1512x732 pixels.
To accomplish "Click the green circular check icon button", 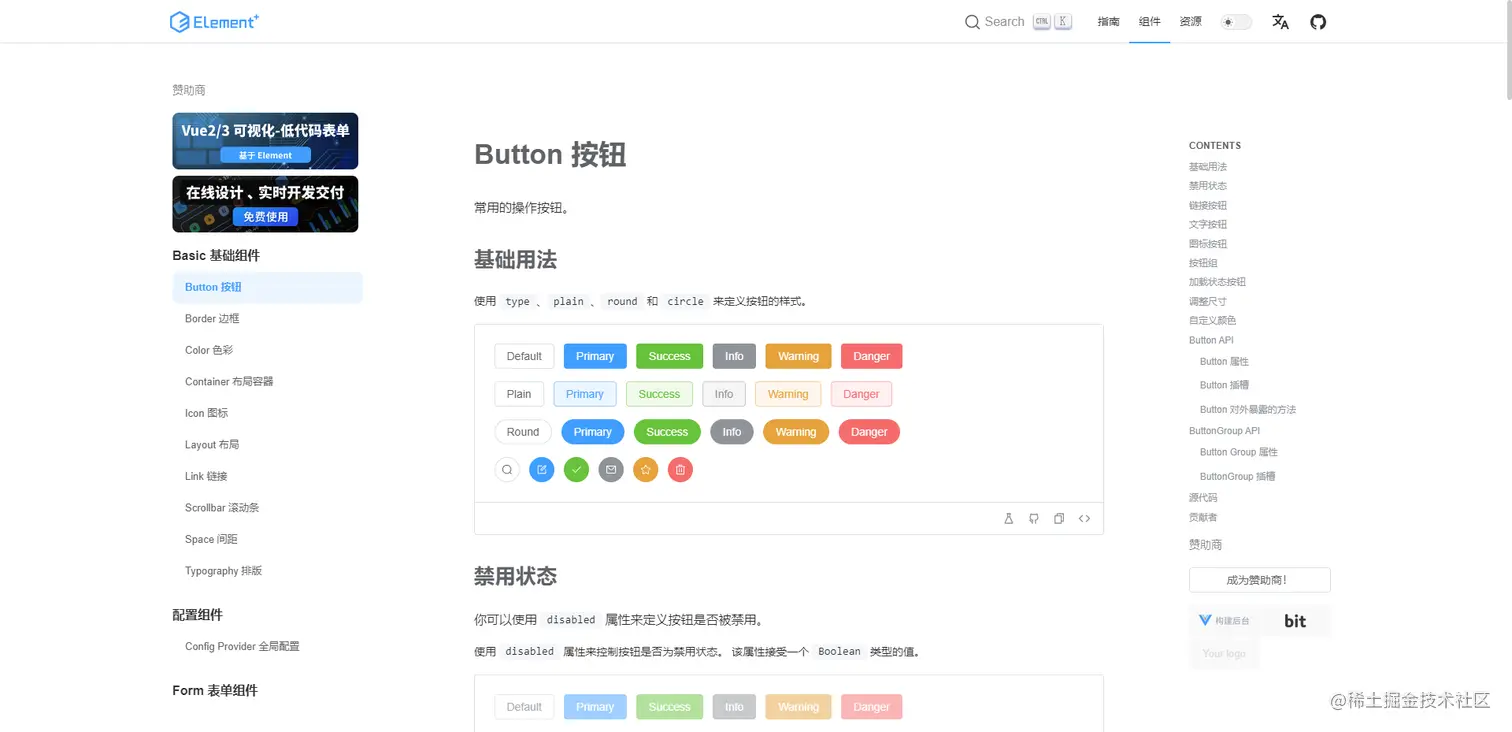I will click(576, 469).
